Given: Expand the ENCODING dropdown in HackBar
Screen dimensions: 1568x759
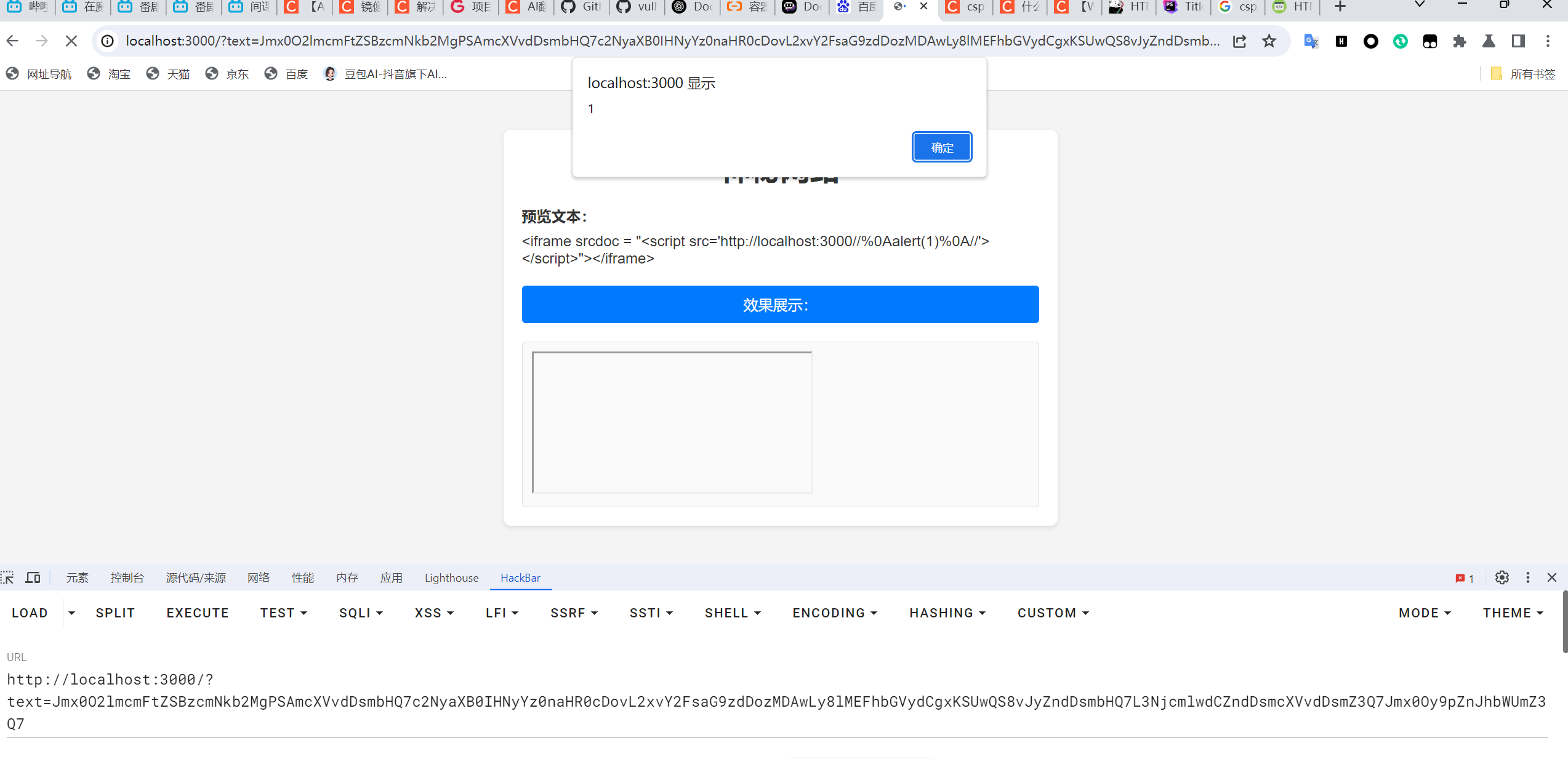Looking at the screenshot, I should [x=835, y=613].
